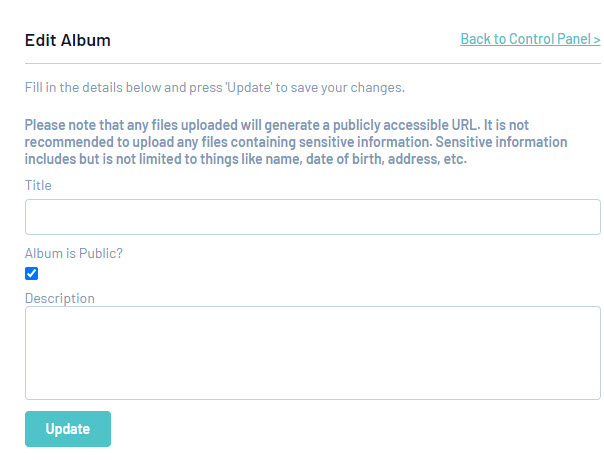
Task: Click the 'Album is Public?' label
Action: click(x=73, y=254)
